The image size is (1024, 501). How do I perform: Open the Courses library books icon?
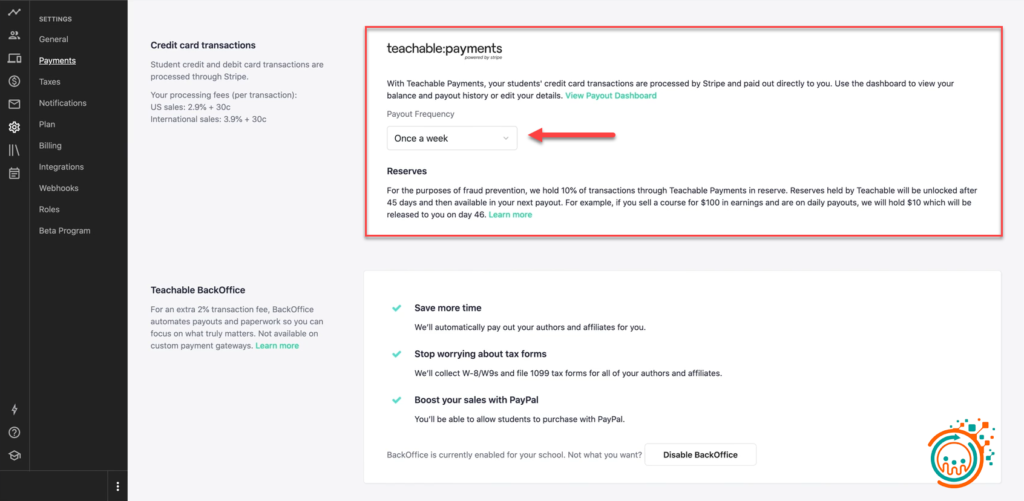pos(14,150)
